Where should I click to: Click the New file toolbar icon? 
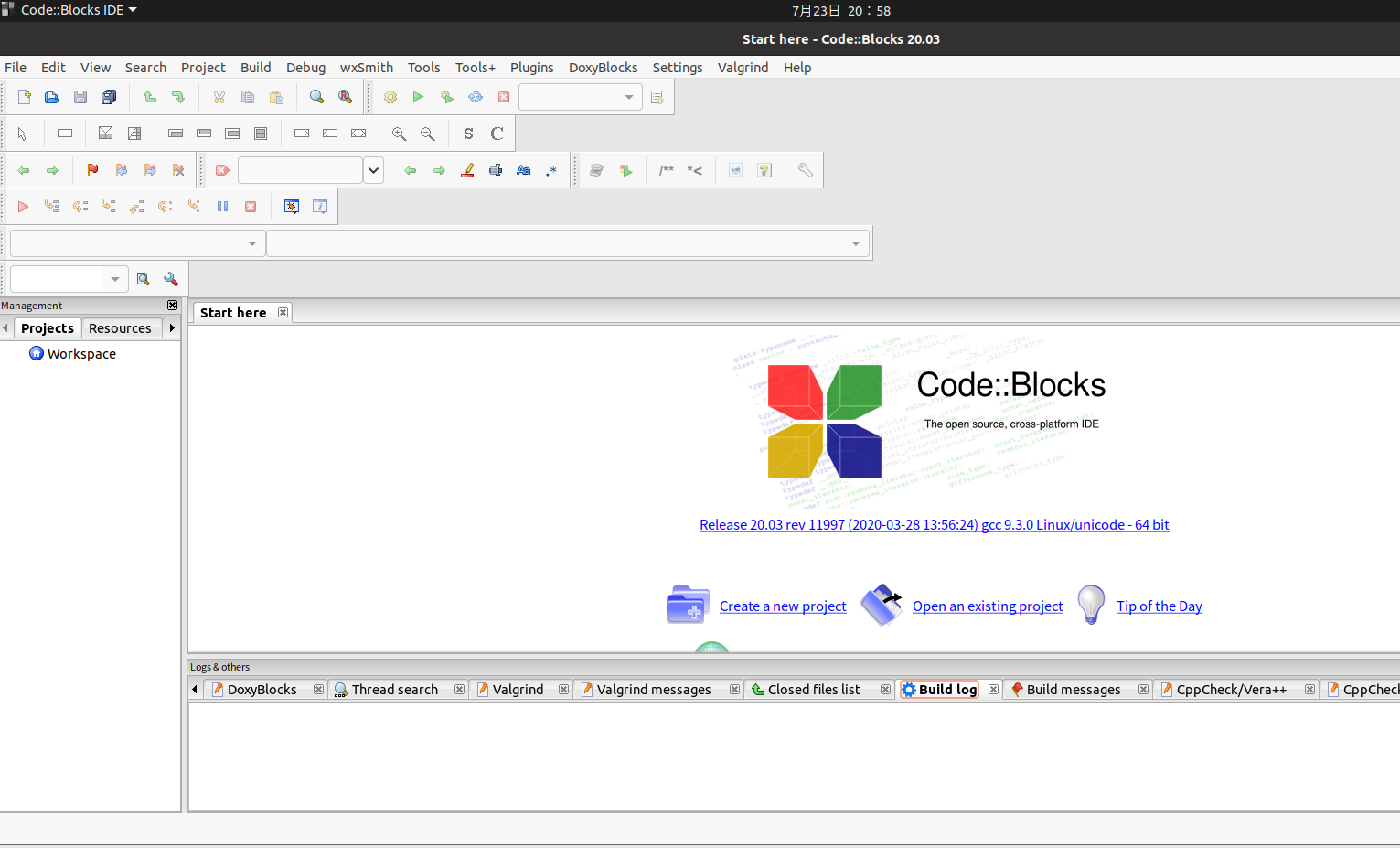25,97
